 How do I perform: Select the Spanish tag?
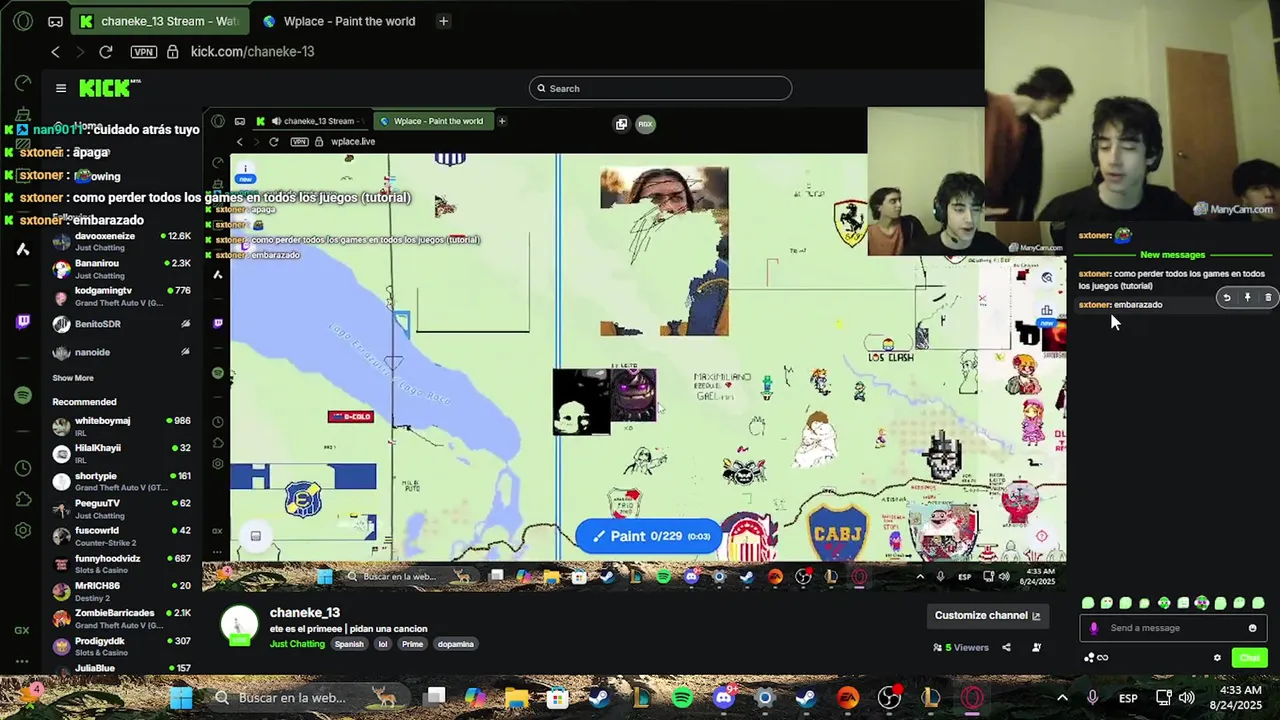349,644
